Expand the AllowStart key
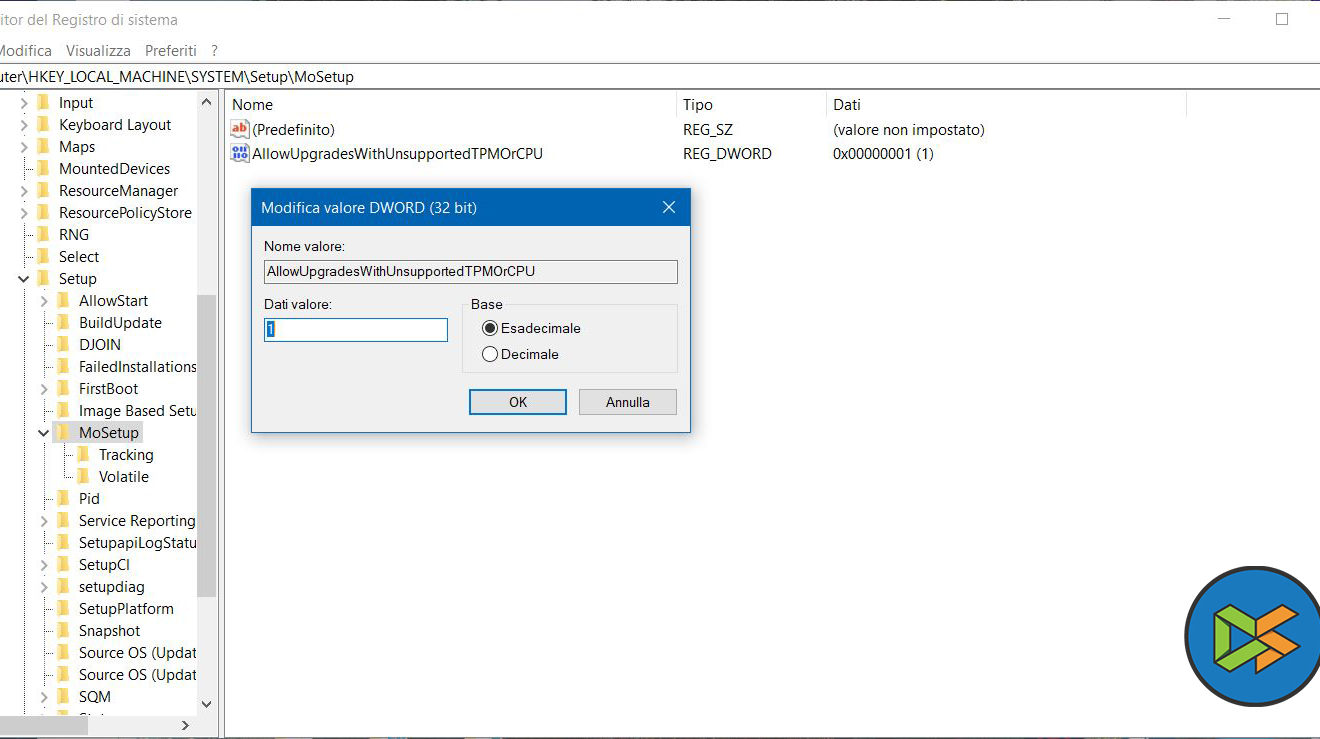This screenshot has height=739, width=1320. click(x=44, y=300)
